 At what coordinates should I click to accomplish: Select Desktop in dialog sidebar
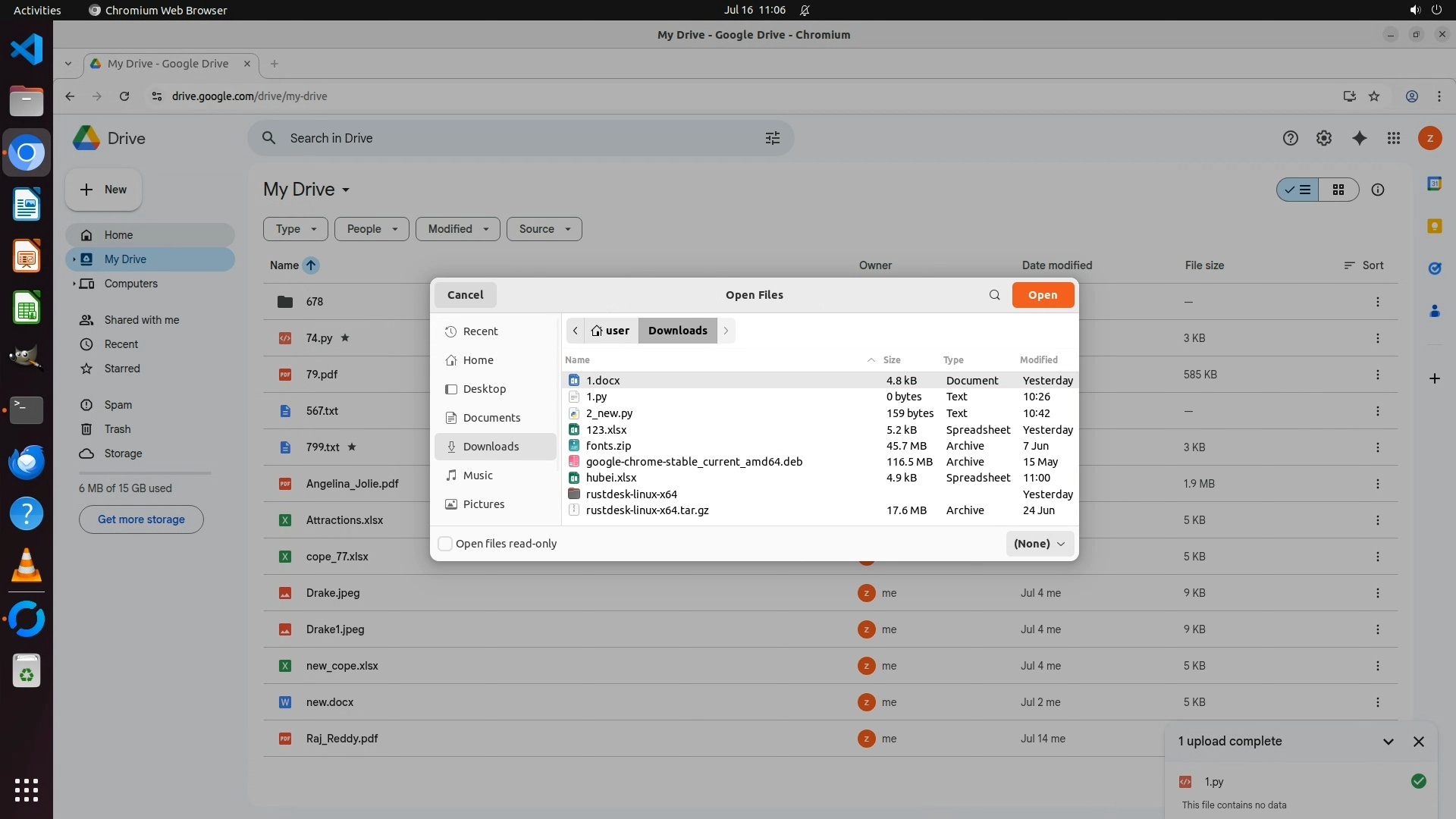coord(484,389)
